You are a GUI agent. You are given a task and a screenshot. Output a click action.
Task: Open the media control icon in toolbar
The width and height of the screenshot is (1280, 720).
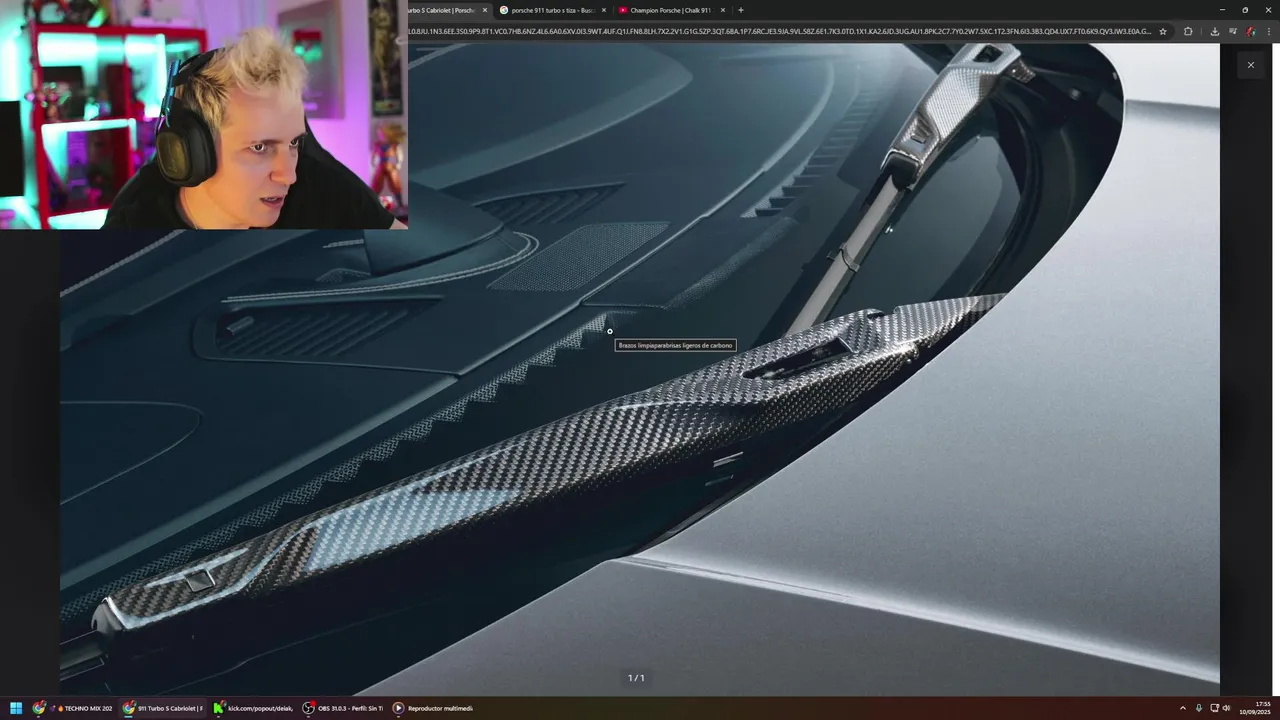(x=1232, y=31)
